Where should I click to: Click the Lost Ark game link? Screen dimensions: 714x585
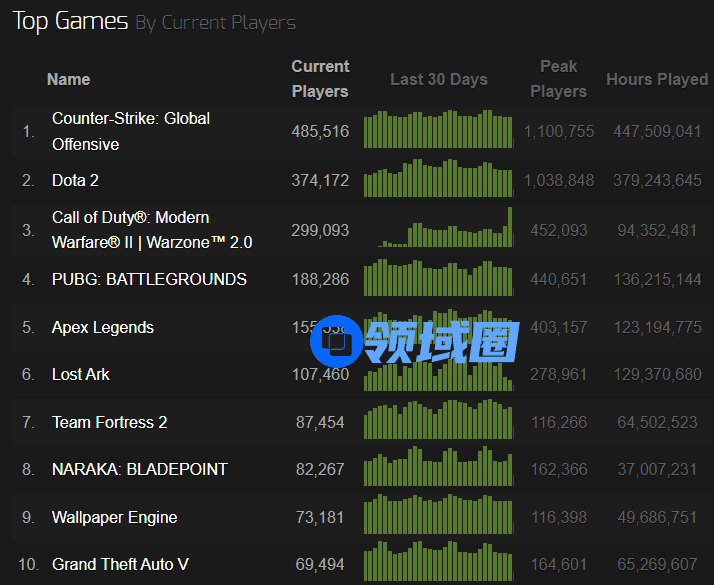[81, 374]
